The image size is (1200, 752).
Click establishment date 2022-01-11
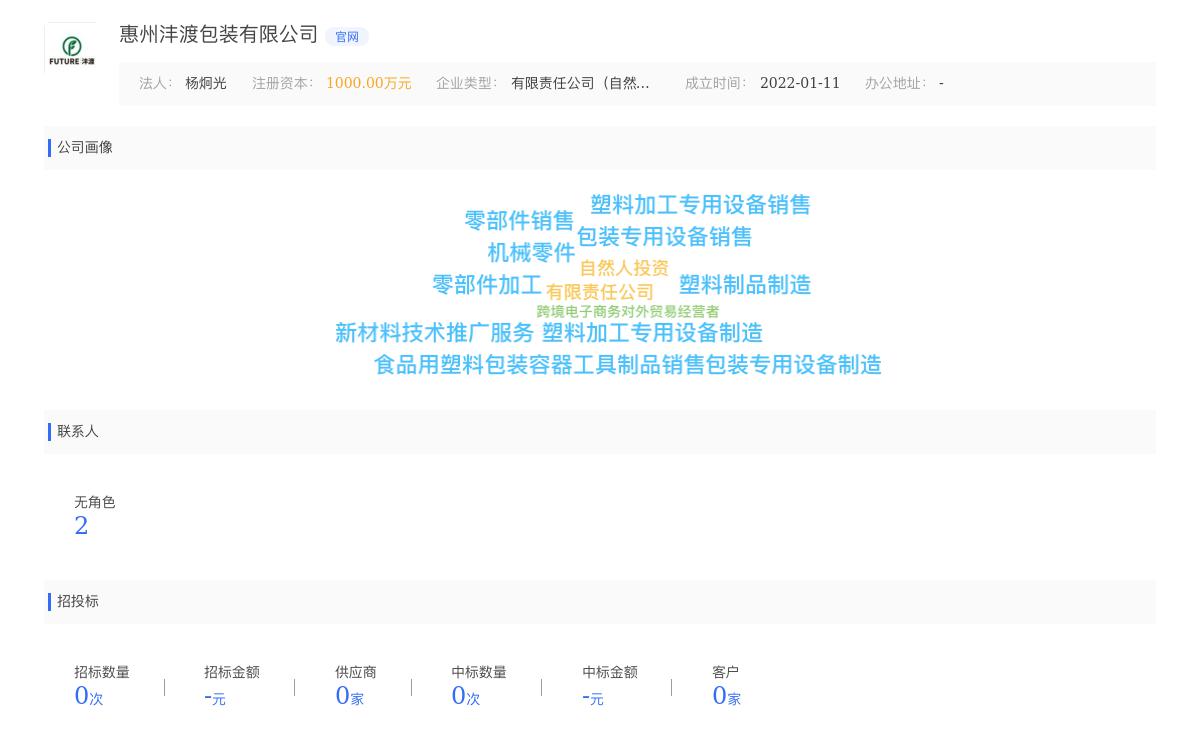800,84
